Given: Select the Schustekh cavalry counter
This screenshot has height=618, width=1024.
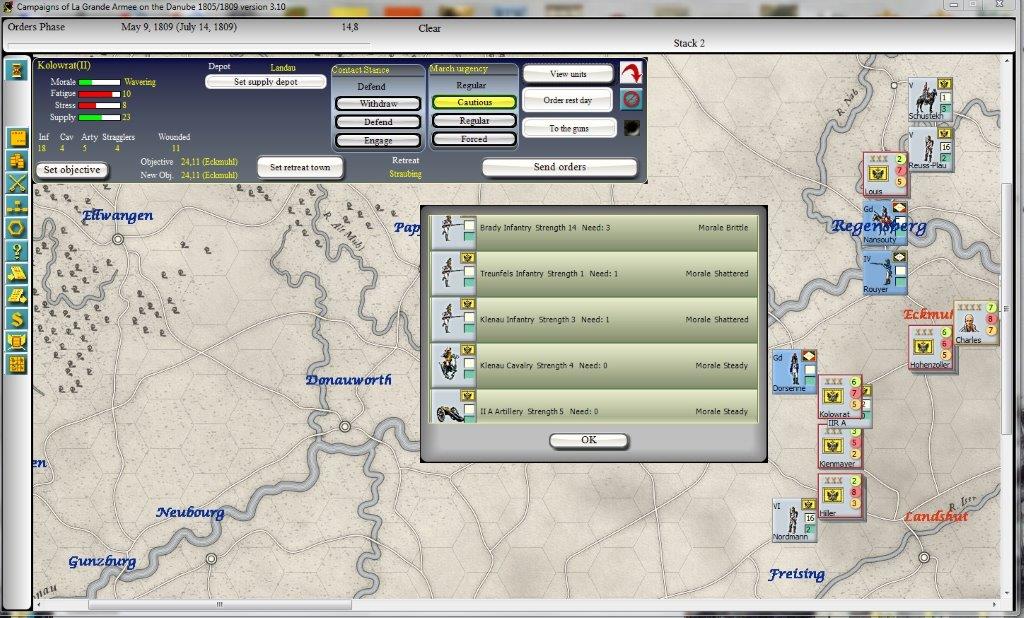Looking at the screenshot, I should [x=931, y=99].
